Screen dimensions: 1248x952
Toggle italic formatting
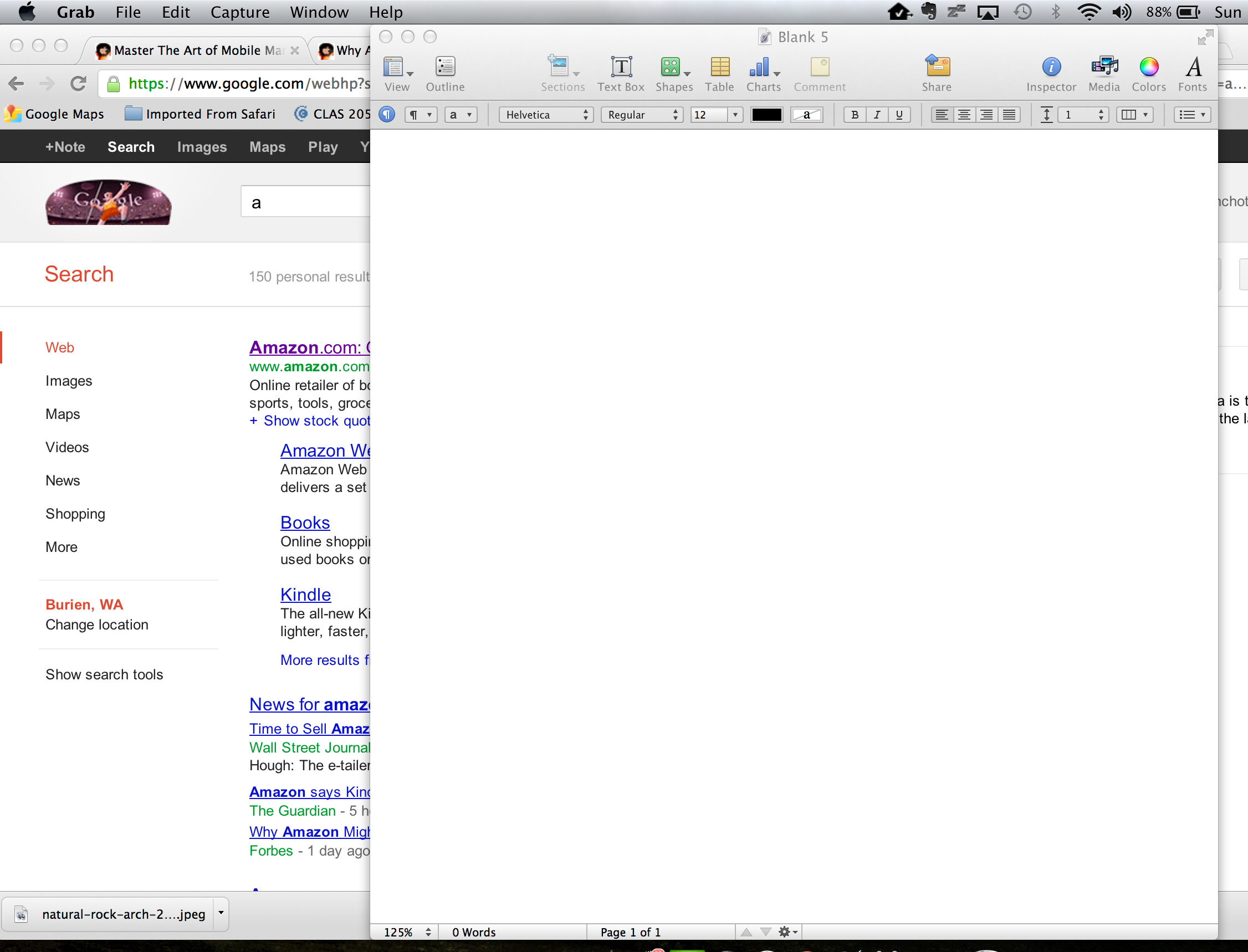pyautogui.click(x=877, y=115)
